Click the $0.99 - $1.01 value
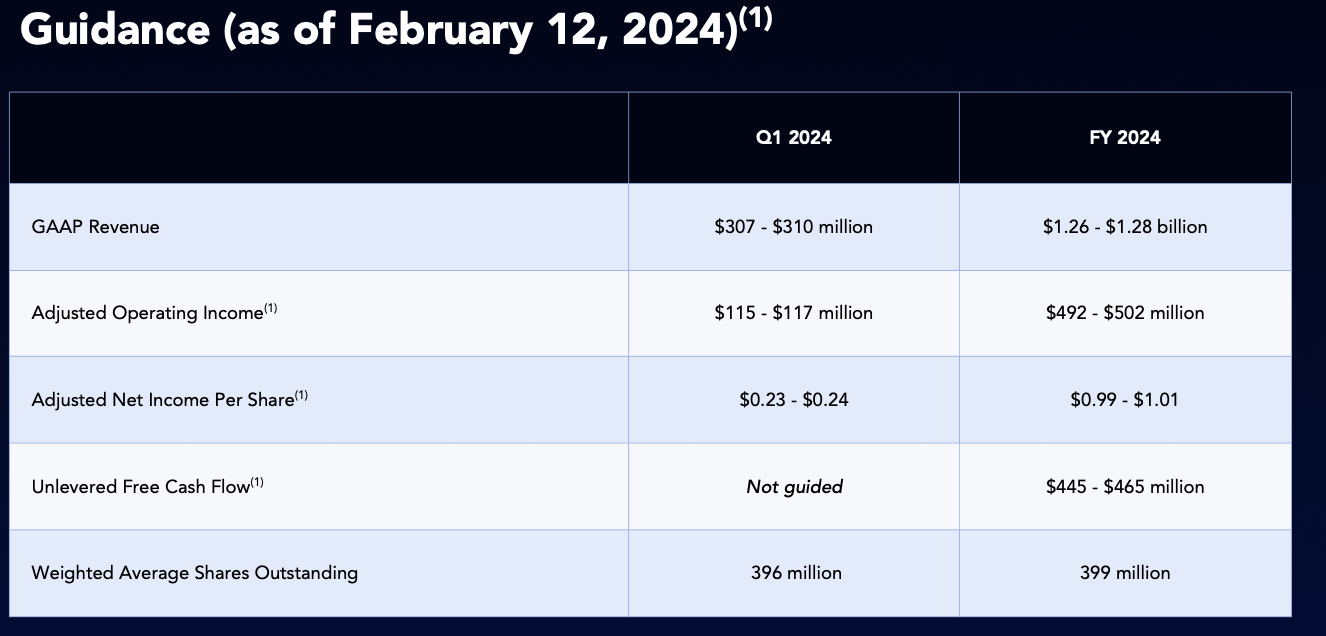Image resolution: width=1326 pixels, height=636 pixels. pyautogui.click(x=1125, y=400)
